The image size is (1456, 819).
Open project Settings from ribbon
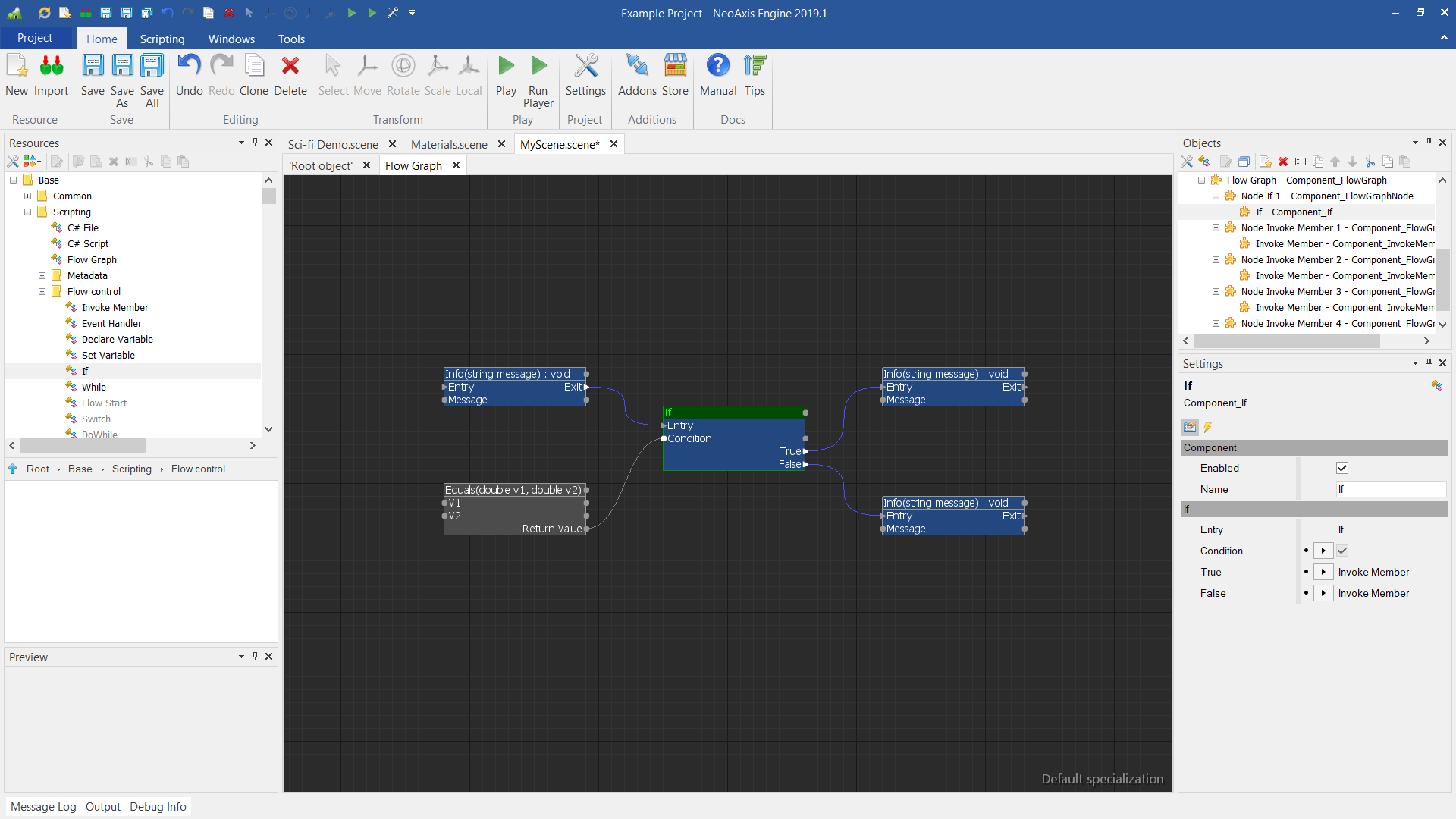[x=585, y=67]
